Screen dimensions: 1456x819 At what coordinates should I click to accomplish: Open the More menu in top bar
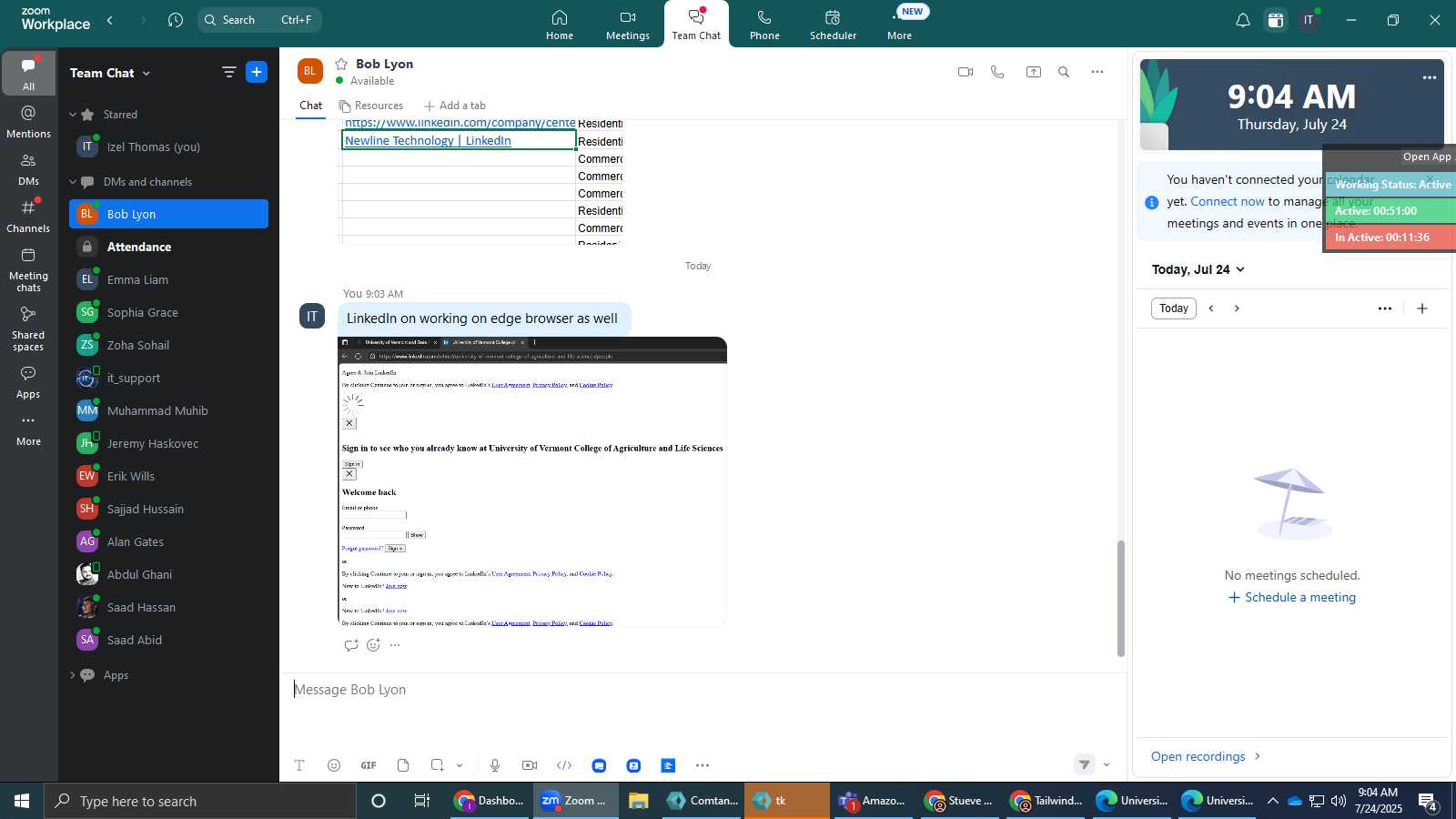tap(899, 25)
